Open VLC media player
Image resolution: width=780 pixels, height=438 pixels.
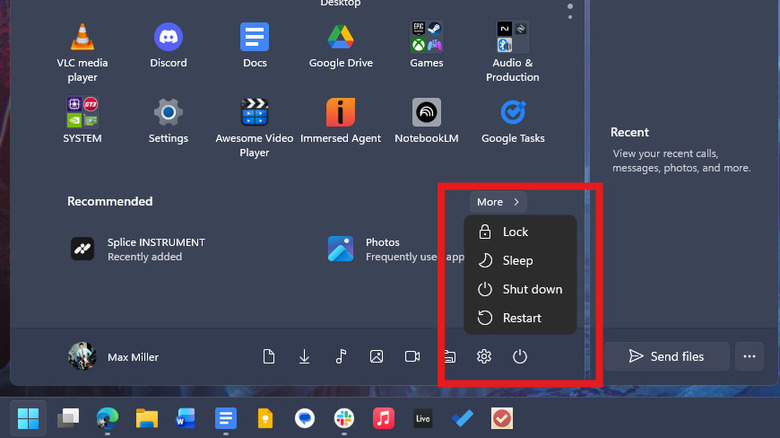pos(82,53)
